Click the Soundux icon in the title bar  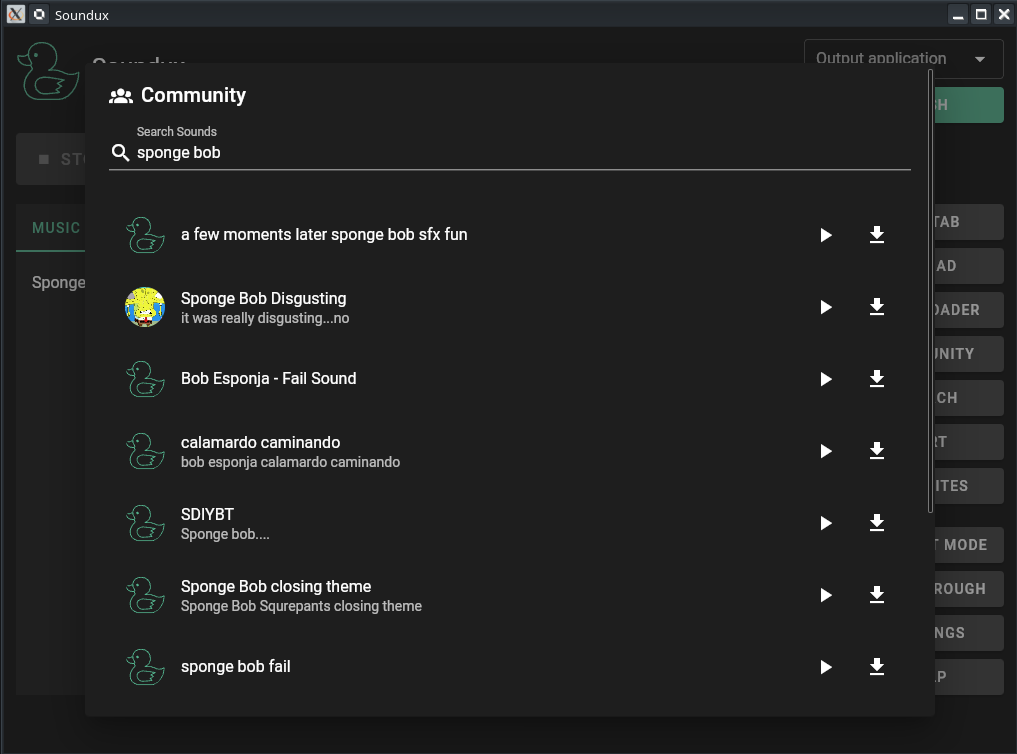(x=40, y=14)
